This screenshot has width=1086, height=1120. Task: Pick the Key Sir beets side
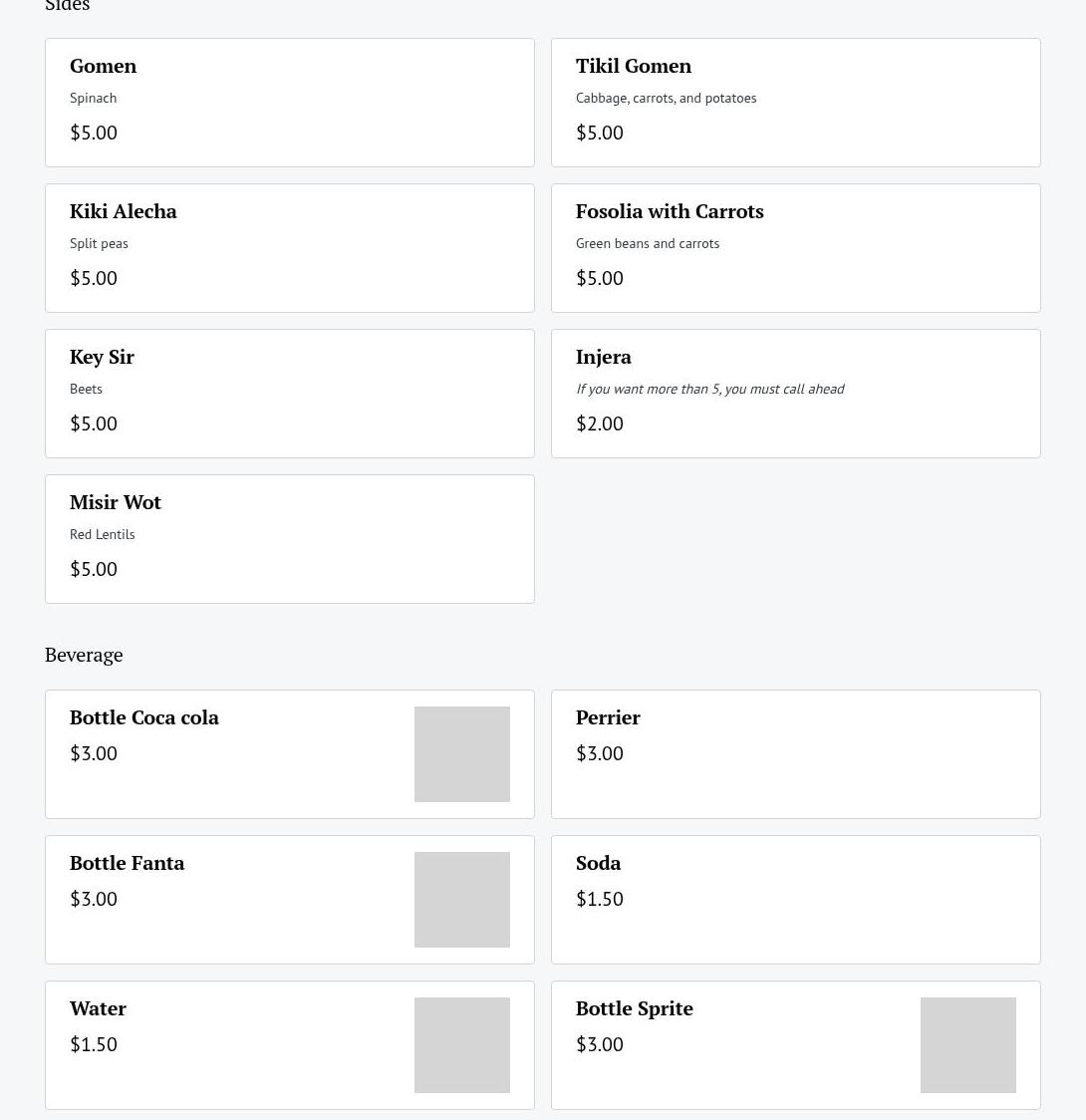pyautogui.click(x=289, y=394)
